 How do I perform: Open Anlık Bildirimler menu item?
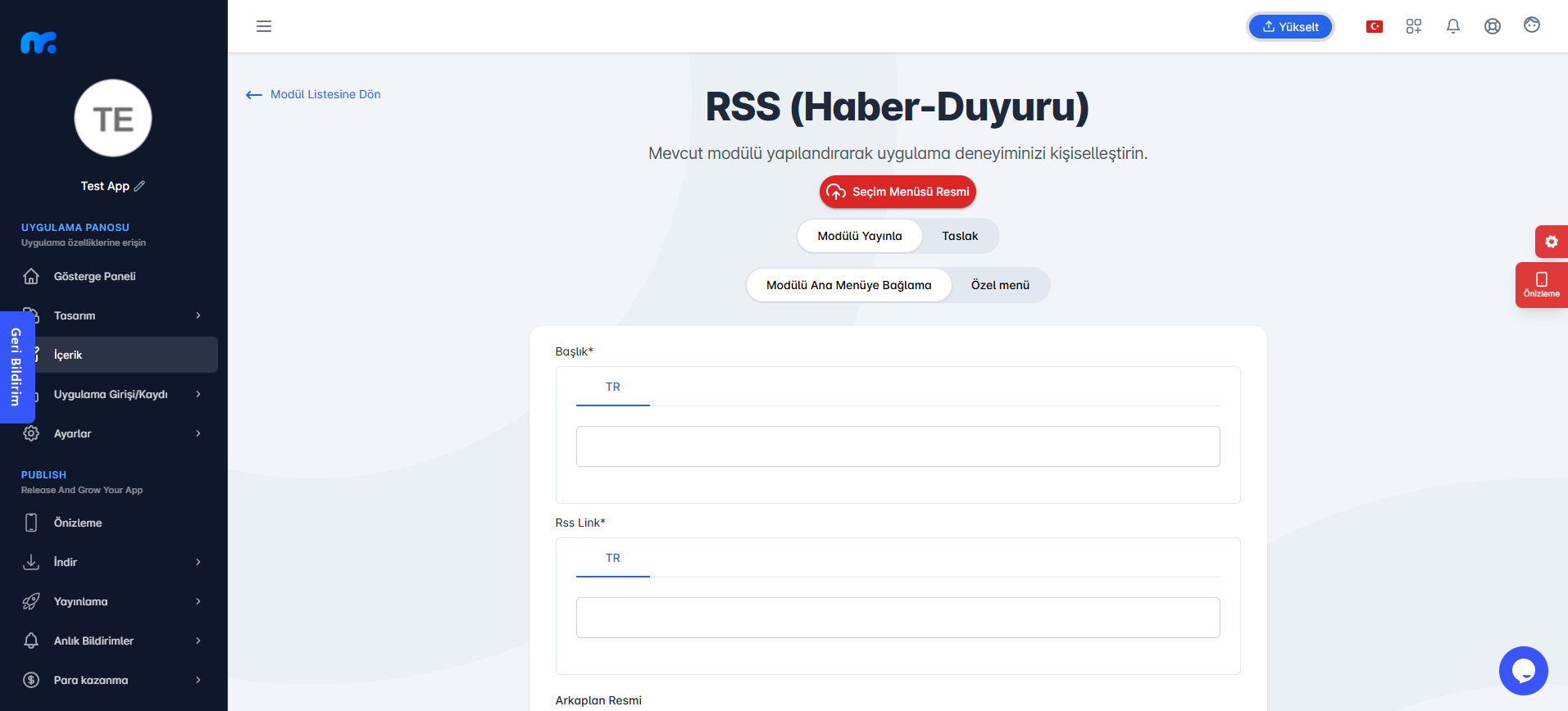pos(113,641)
